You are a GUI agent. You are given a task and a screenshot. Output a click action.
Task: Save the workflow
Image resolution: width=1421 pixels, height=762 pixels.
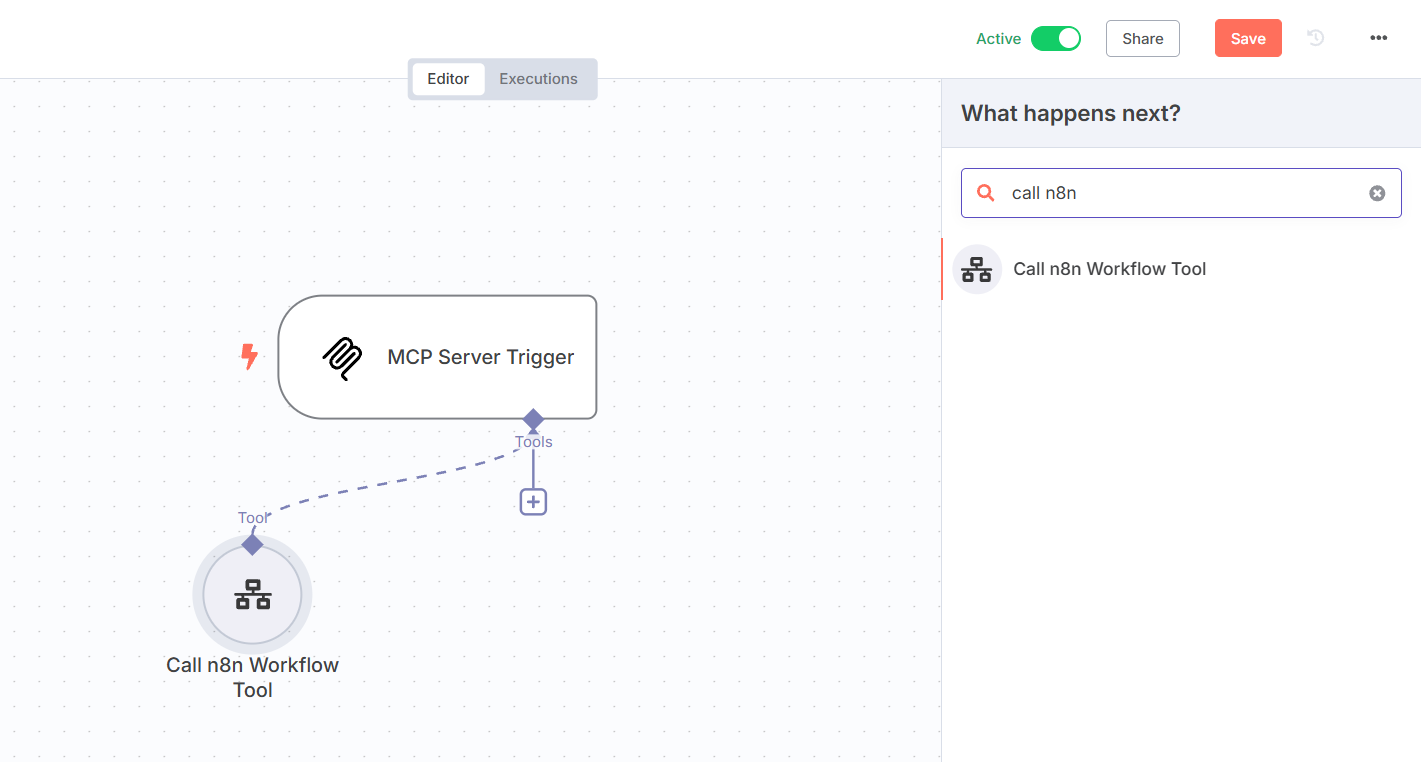point(1248,38)
